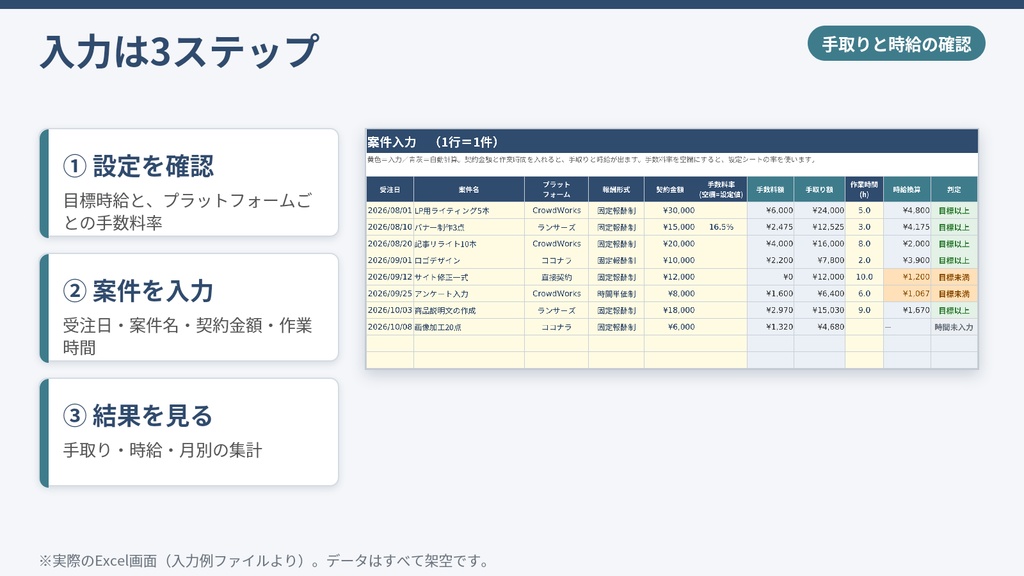Select the ¥30,000 contract amount cell
The image size is (1024, 576).
click(x=670, y=210)
